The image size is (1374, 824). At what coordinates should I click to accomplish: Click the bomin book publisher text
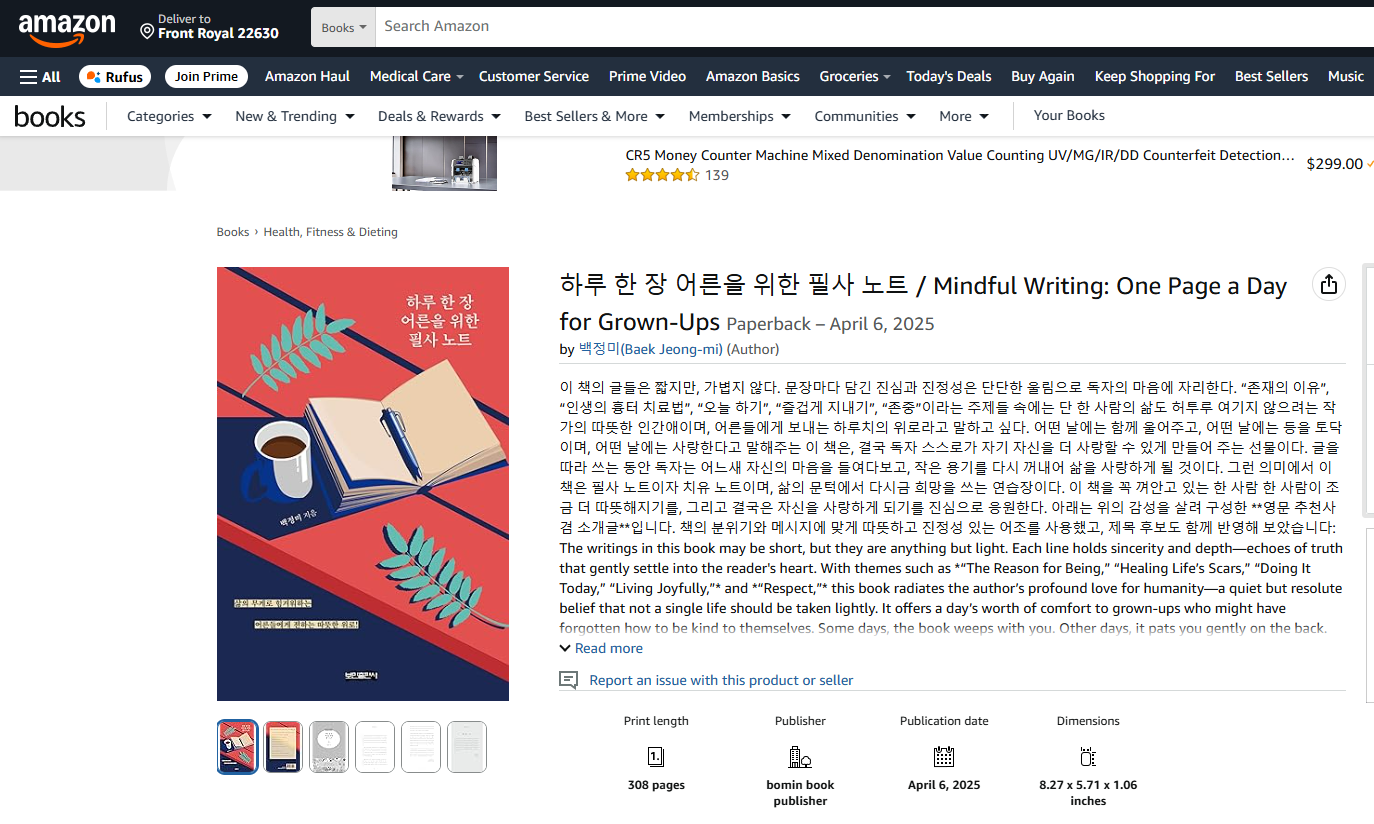click(x=800, y=793)
